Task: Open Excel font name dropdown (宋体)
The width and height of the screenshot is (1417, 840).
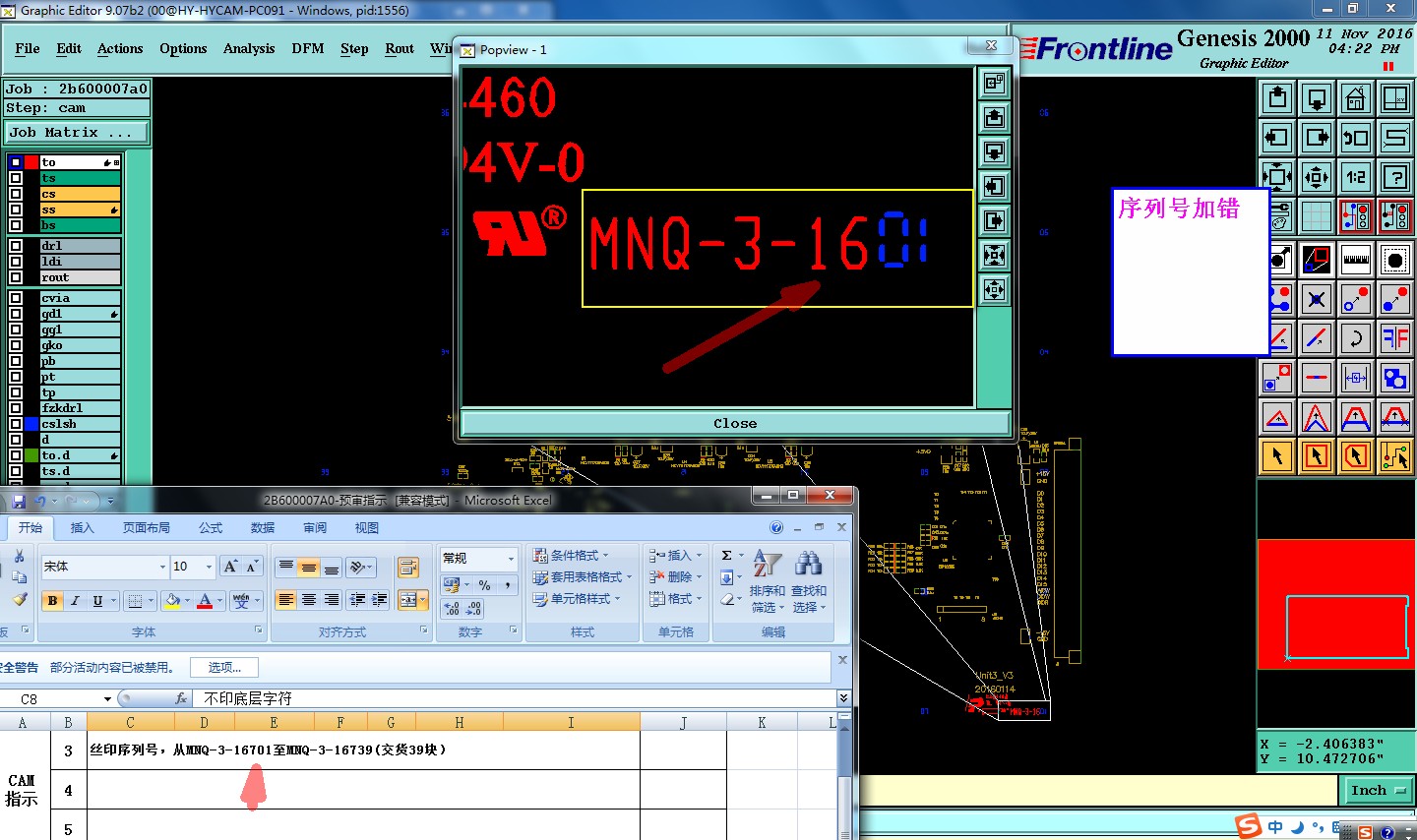Action: [x=162, y=567]
